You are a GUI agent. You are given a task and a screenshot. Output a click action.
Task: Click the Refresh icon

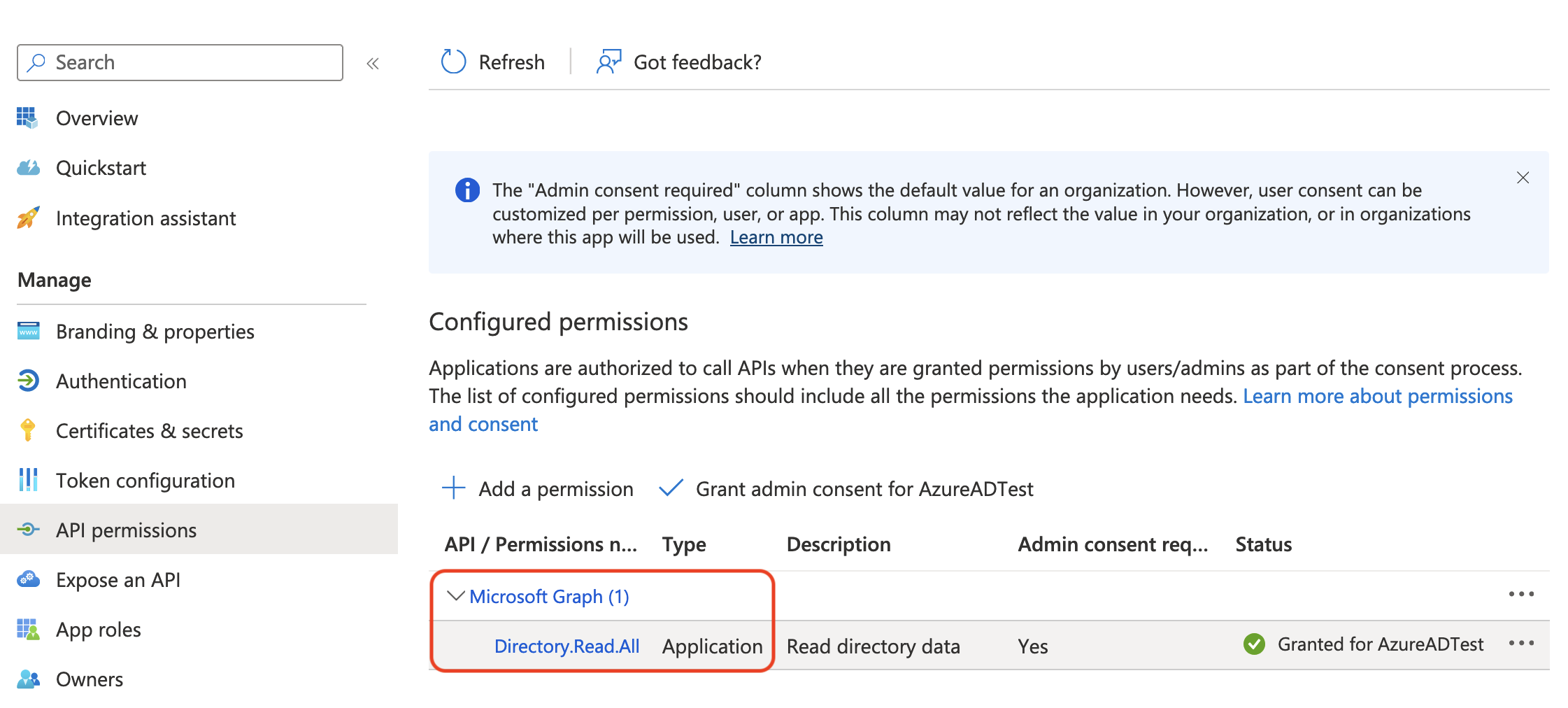pyautogui.click(x=452, y=62)
